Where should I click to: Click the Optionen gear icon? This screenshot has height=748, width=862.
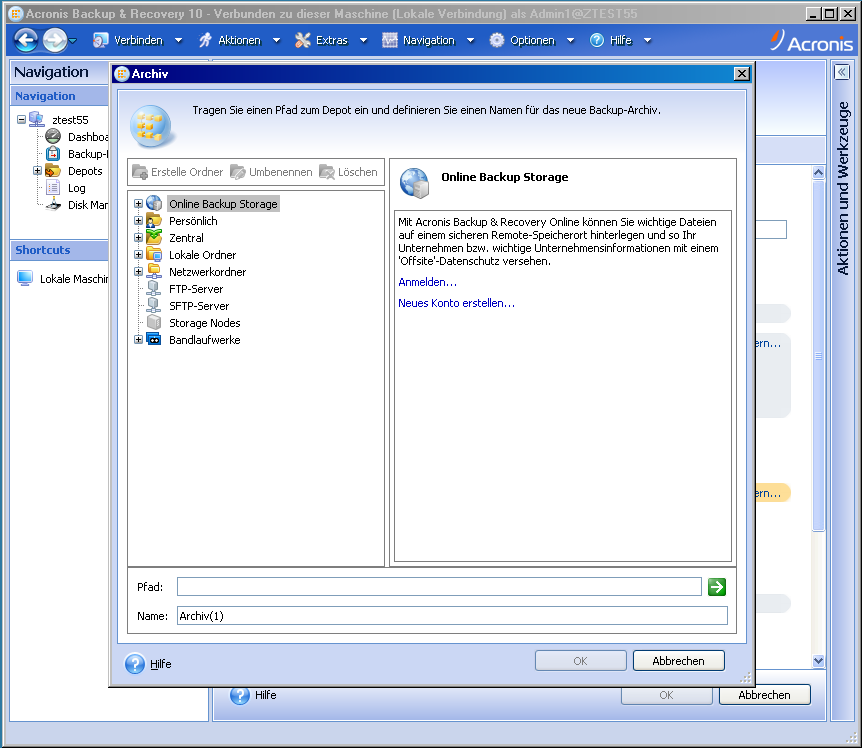(x=496, y=40)
